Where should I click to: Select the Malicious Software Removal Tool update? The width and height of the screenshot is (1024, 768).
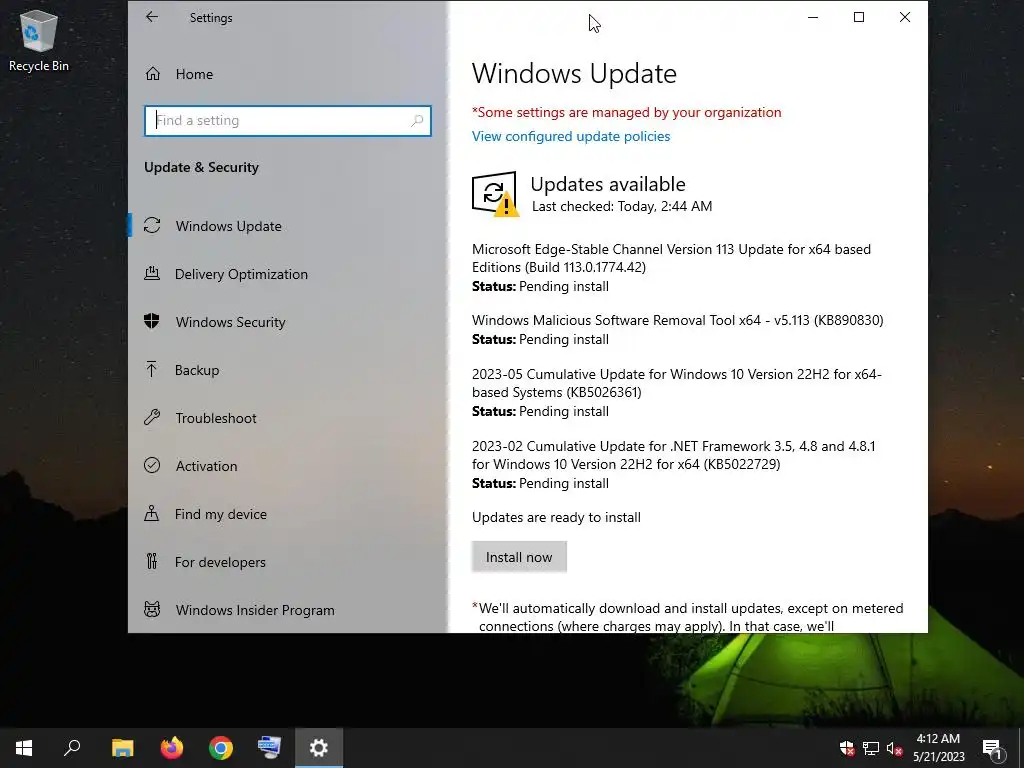coord(677,320)
